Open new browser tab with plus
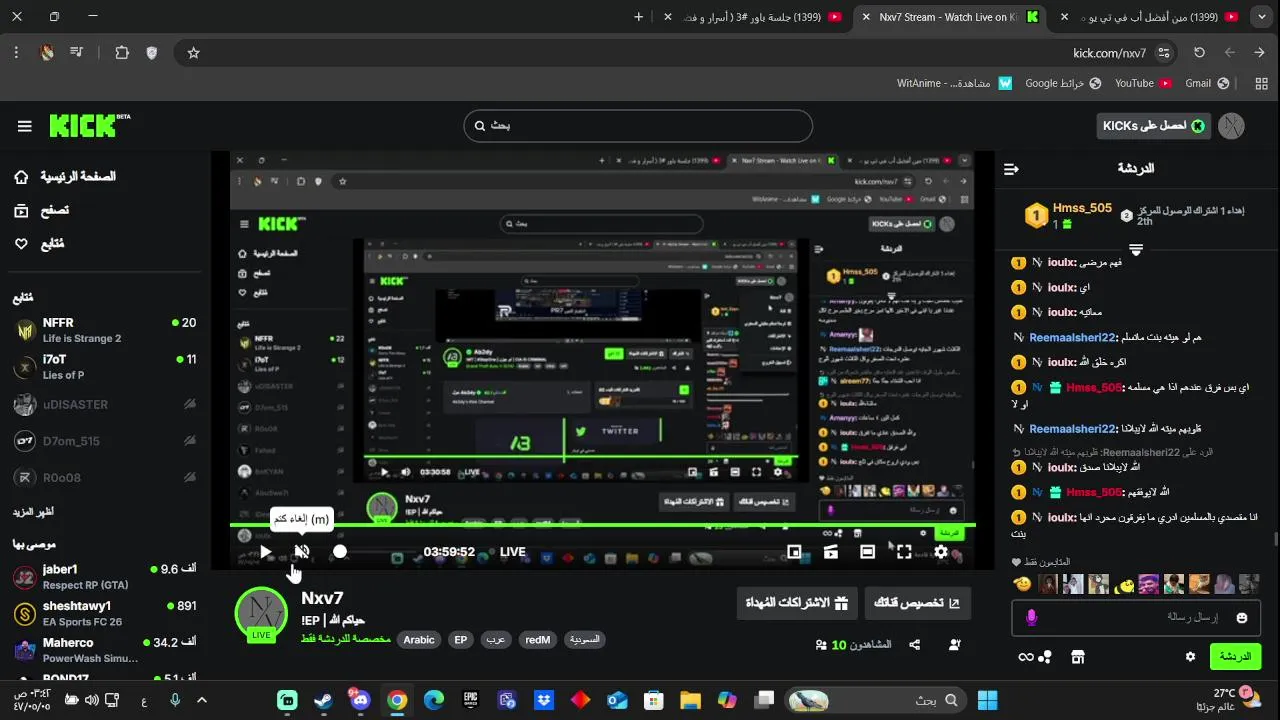Screen dimensions: 1280x720 [x=639, y=17]
